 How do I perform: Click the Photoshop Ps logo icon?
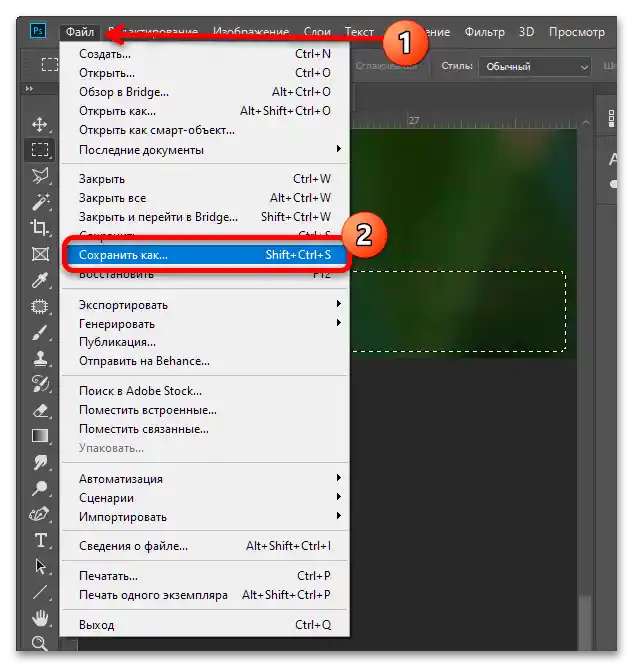tap(38, 31)
